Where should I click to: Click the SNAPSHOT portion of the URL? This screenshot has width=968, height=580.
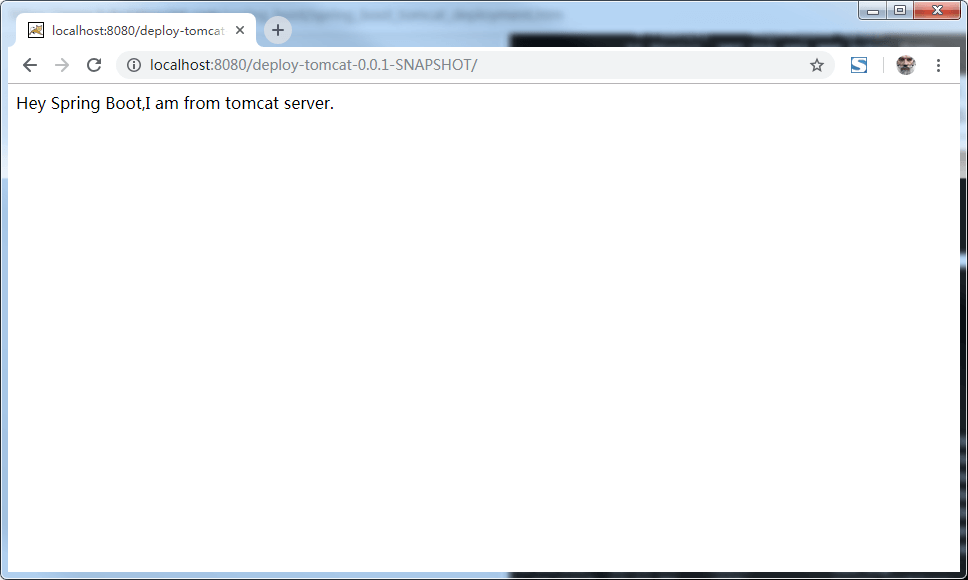tap(433, 65)
